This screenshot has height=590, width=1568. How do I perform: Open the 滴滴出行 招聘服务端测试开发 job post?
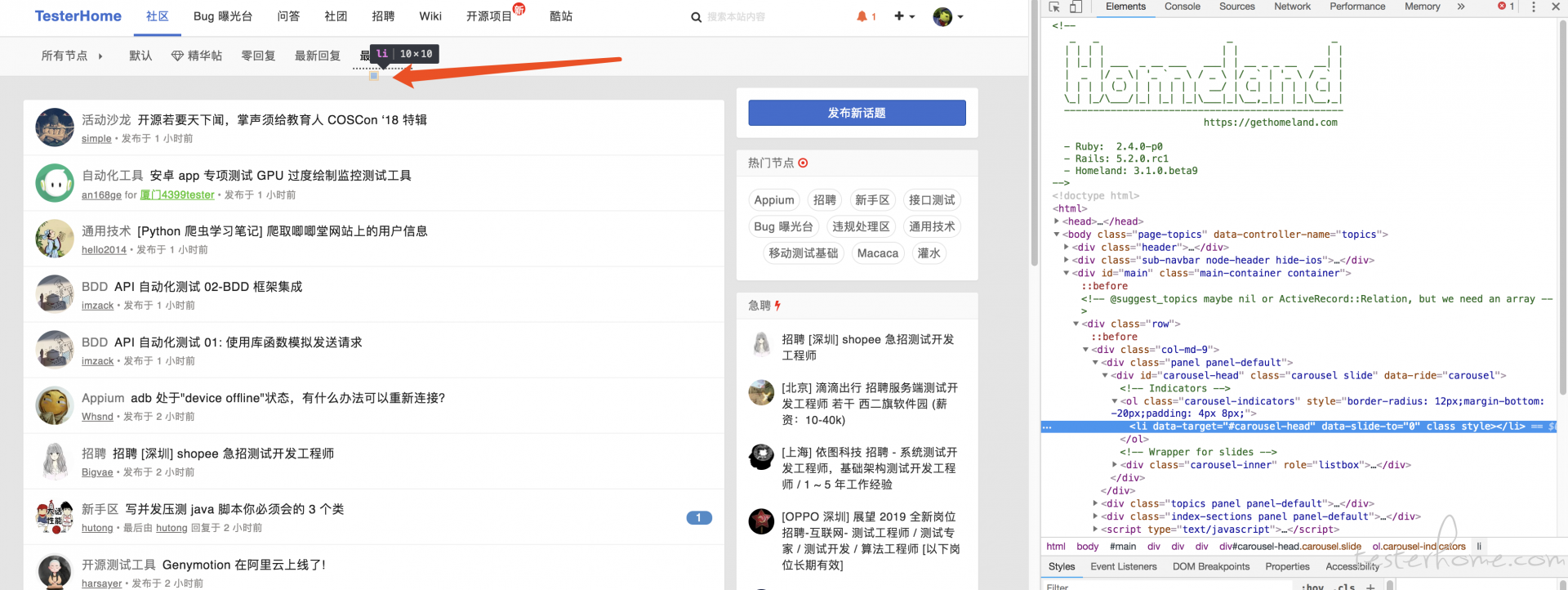click(x=870, y=404)
